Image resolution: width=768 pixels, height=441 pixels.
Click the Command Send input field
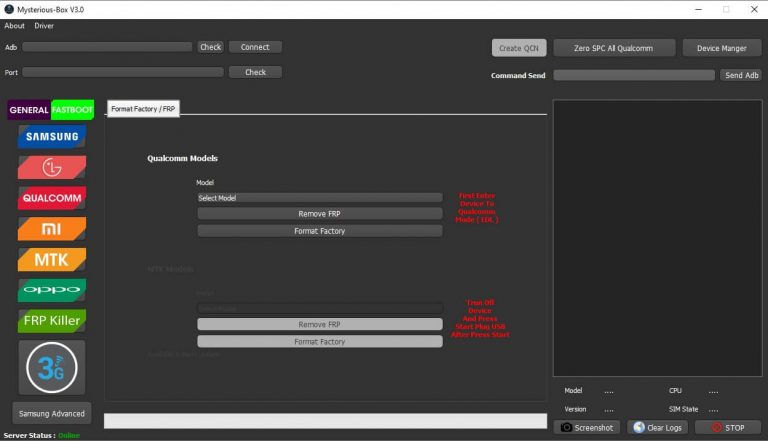pyautogui.click(x=633, y=75)
